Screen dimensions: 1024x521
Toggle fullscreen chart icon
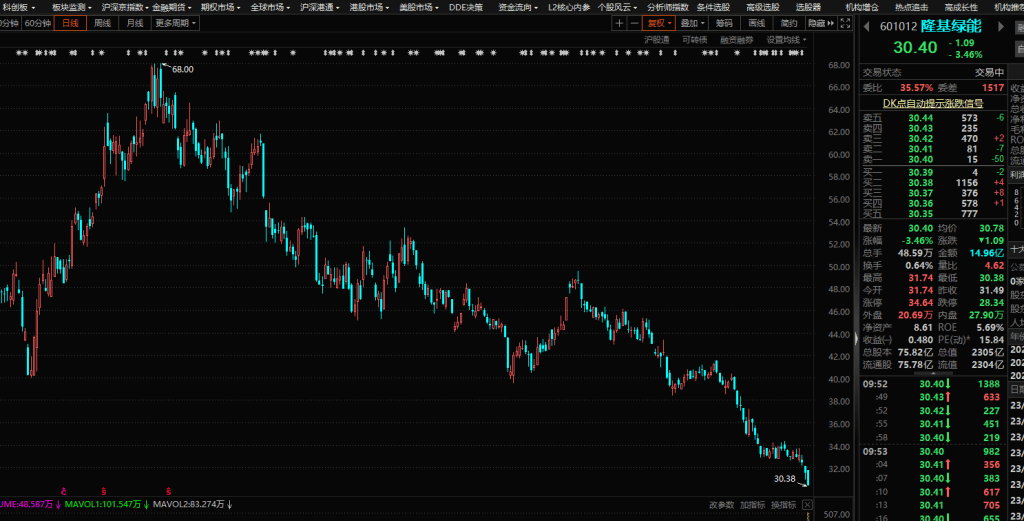point(845,24)
